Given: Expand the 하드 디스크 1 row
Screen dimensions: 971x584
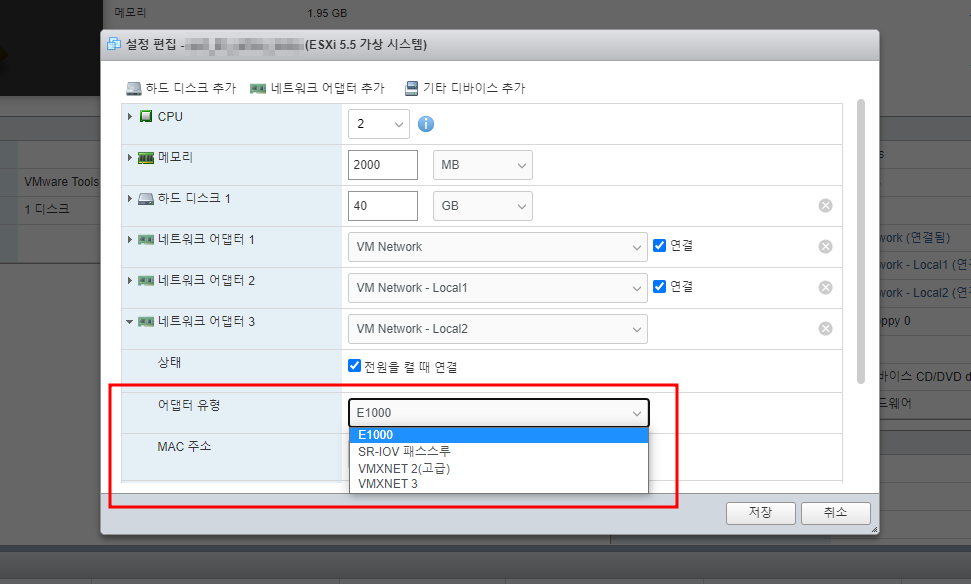Looking at the screenshot, I should (x=129, y=198).
